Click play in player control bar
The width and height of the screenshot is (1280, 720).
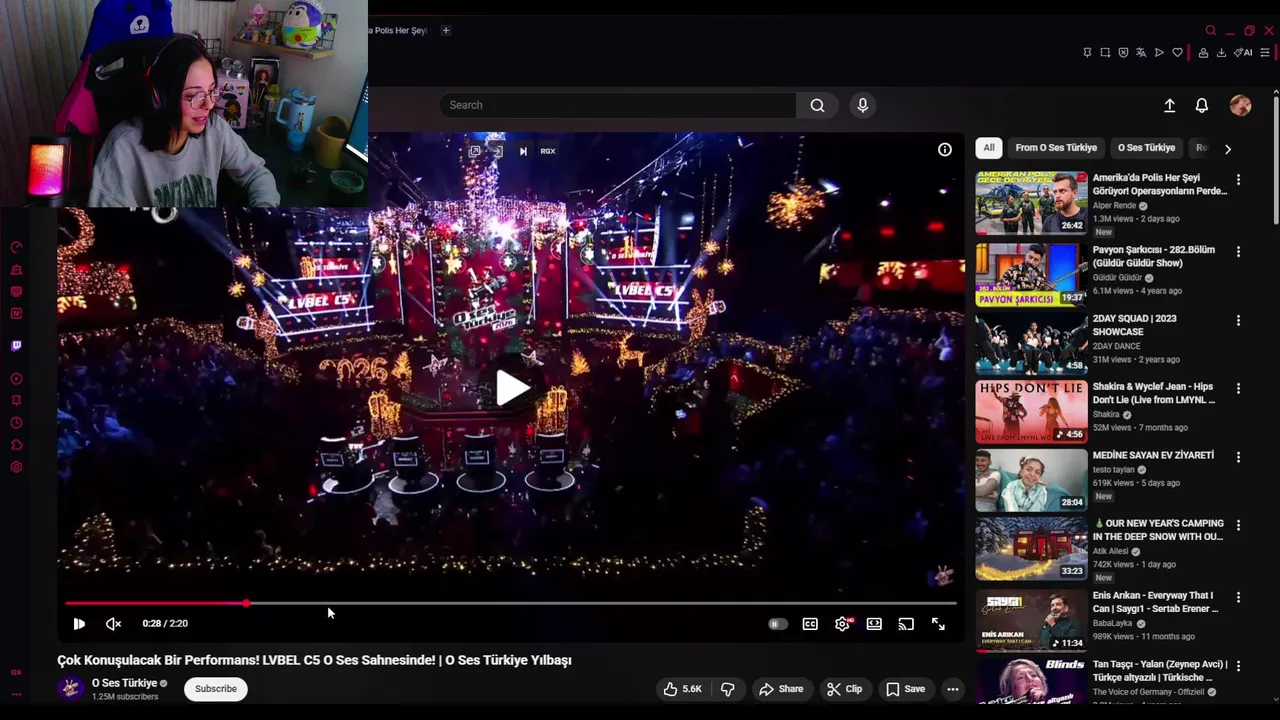tap(79, 624)
